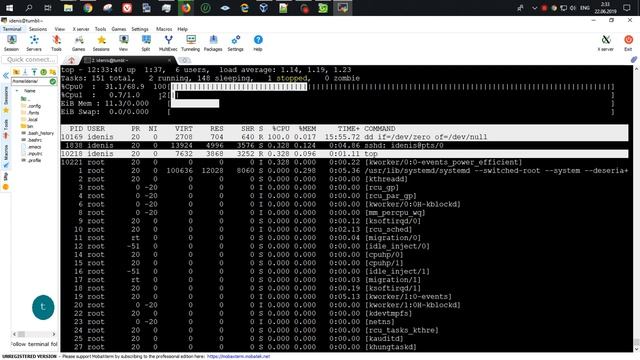Open the taskbar search icon
The image size is (640, 360).
point(29,8)
